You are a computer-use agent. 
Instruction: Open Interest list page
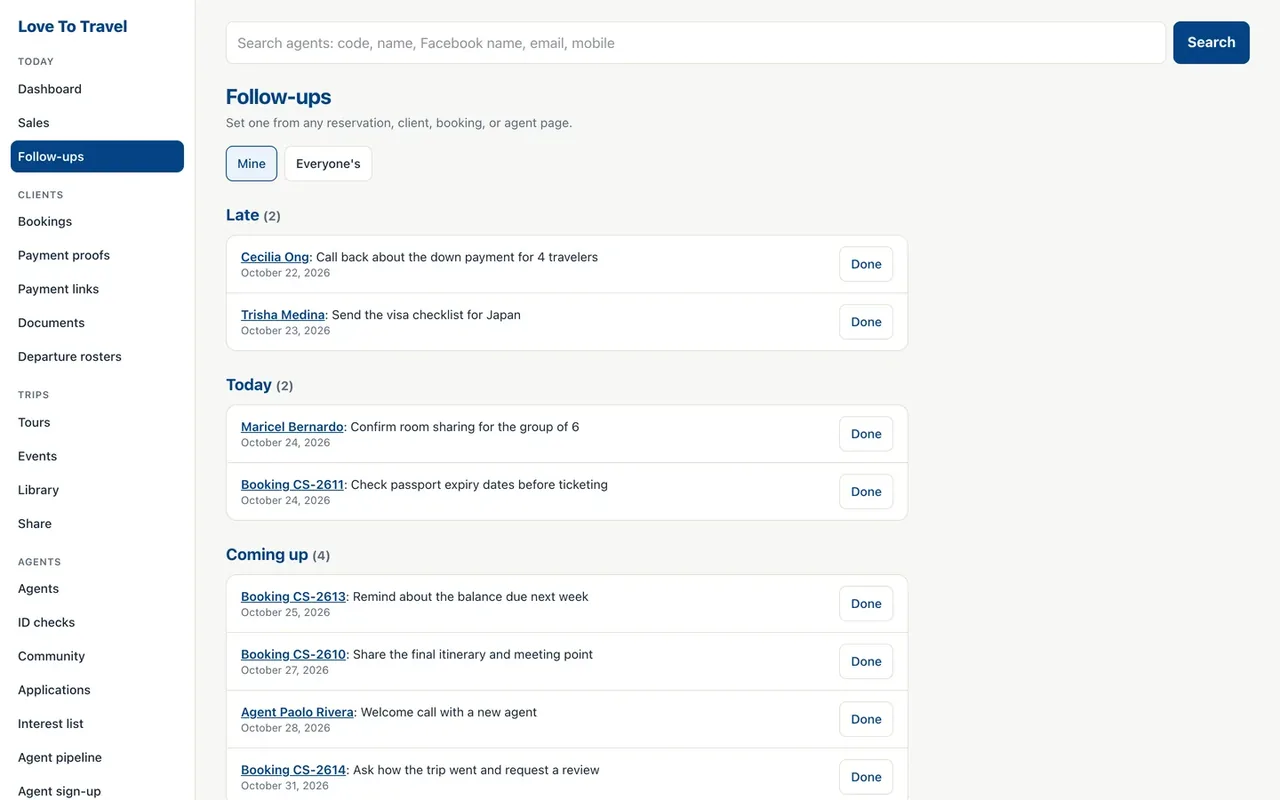tap(97, 724)
